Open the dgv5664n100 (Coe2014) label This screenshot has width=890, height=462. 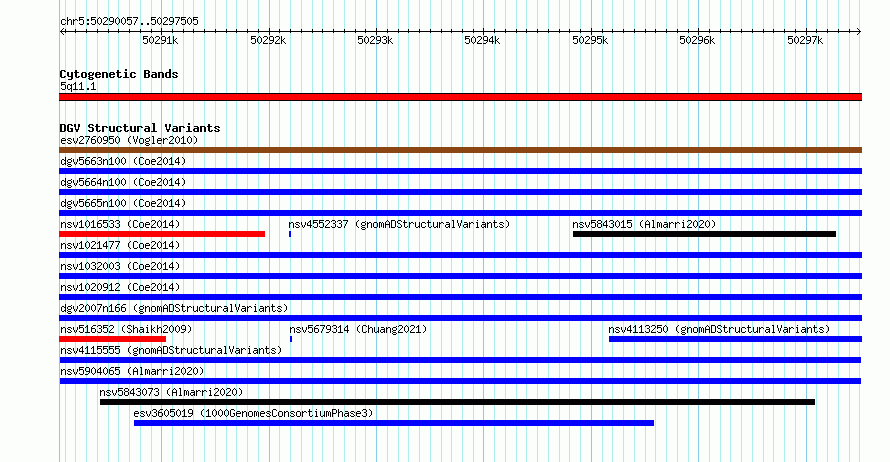123,182
